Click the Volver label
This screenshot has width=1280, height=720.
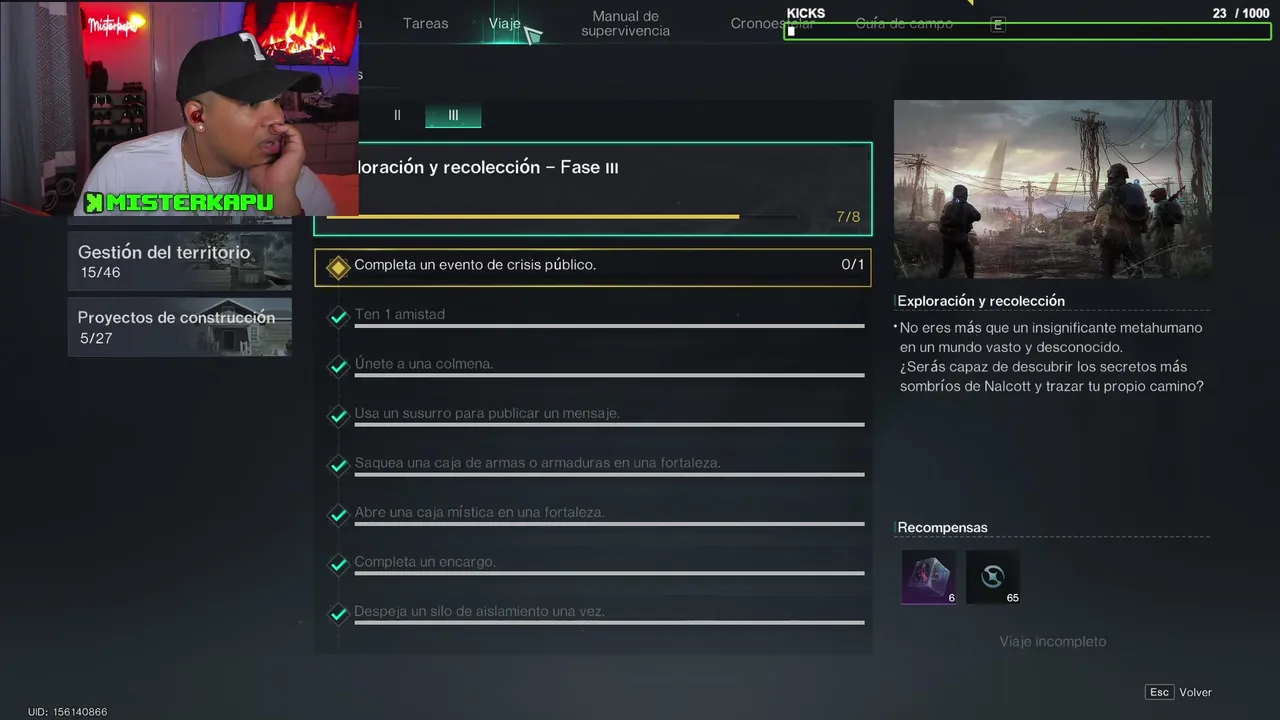point(1195,692)
